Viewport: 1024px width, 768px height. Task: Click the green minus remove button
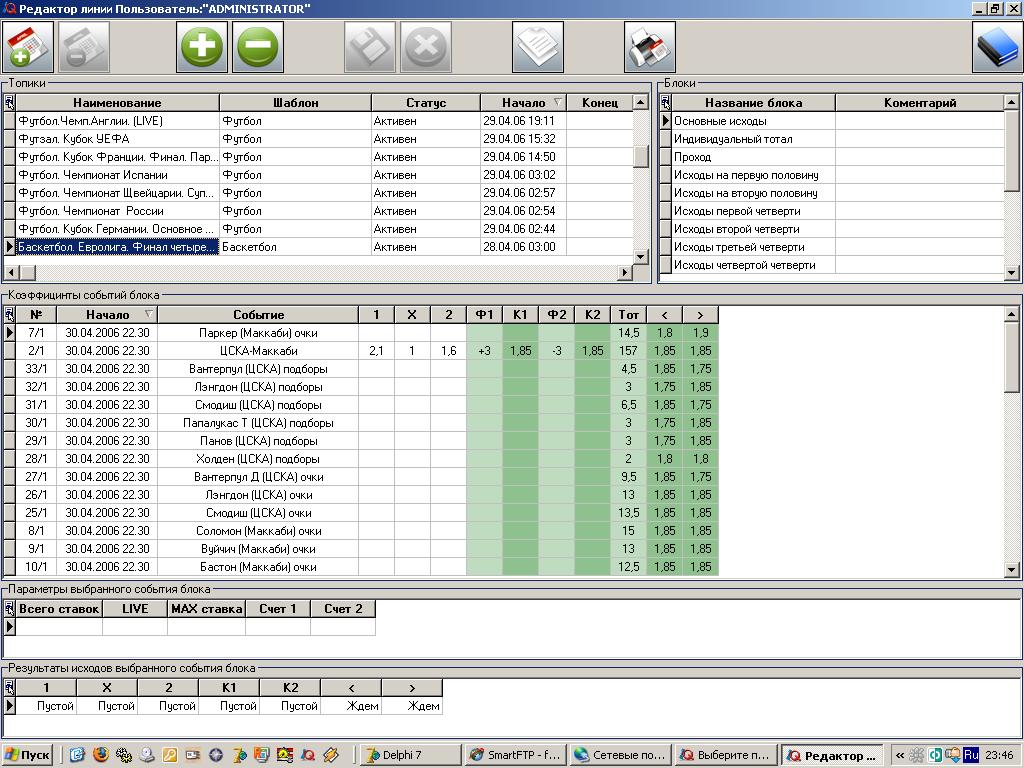258,47
